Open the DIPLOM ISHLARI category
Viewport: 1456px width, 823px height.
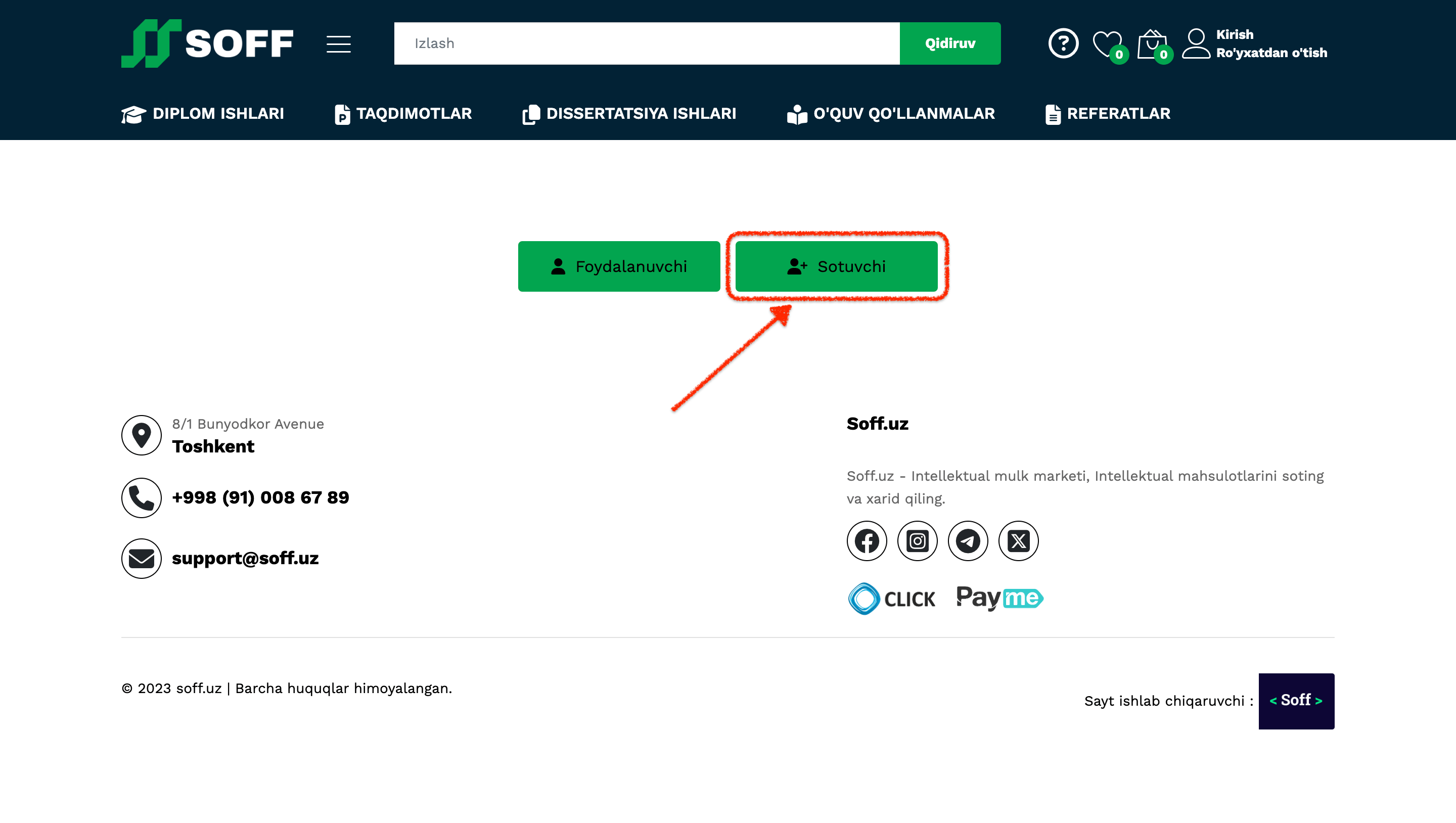(202, 114)
